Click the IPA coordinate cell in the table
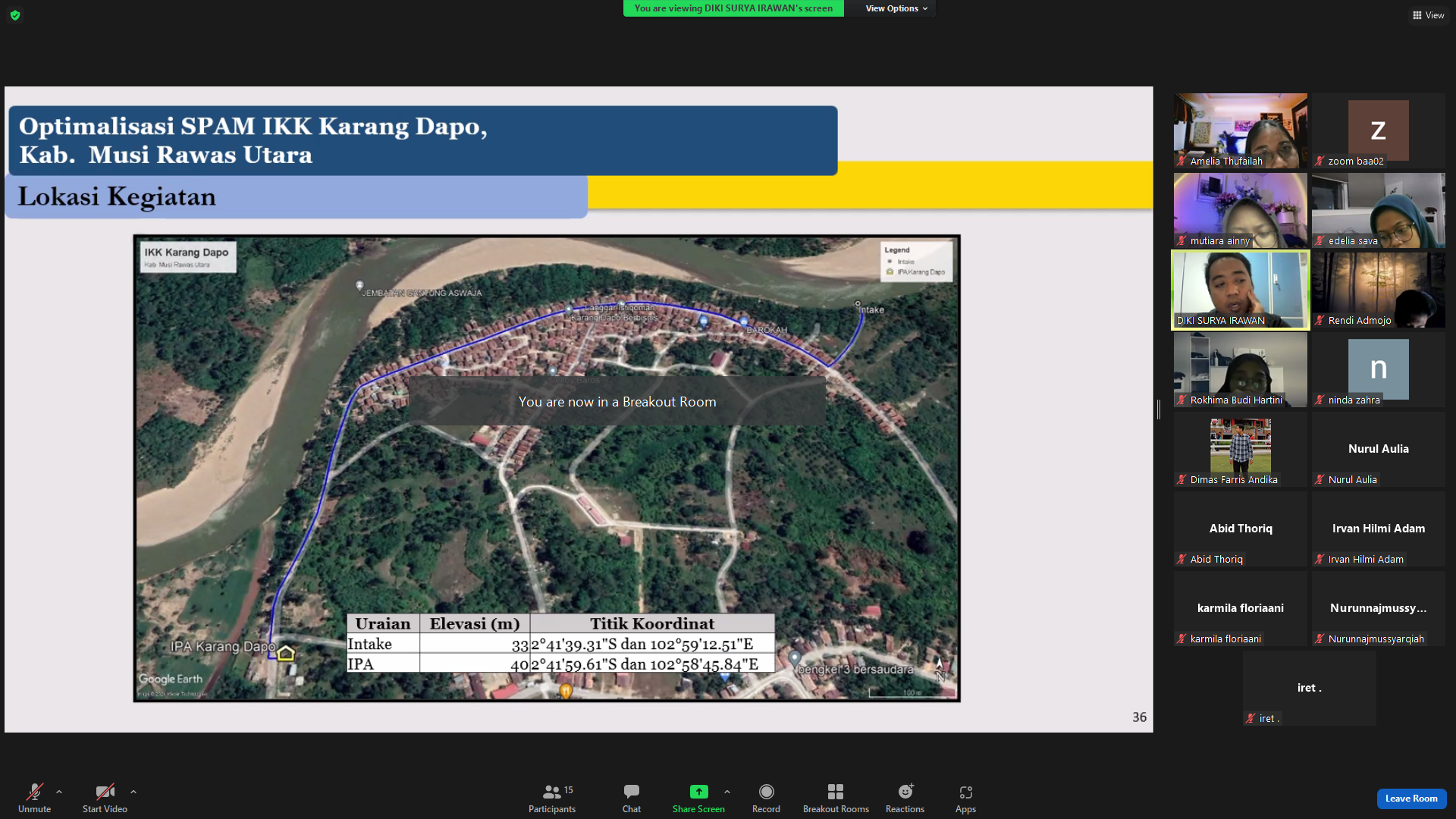This screenshot has height=819, width=1456. click(652, 664)
